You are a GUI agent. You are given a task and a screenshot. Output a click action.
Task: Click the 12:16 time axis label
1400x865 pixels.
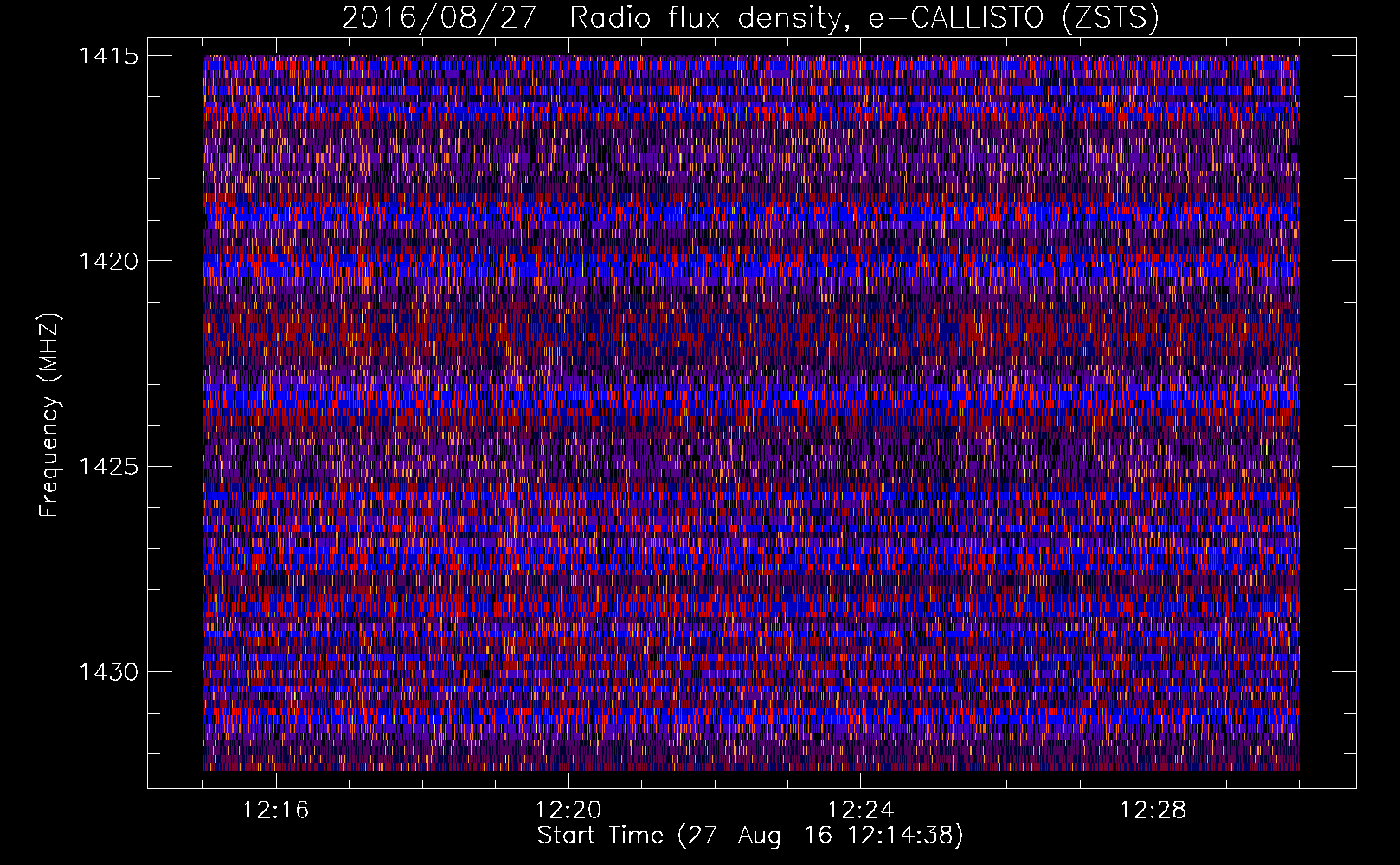click(276, 811)
